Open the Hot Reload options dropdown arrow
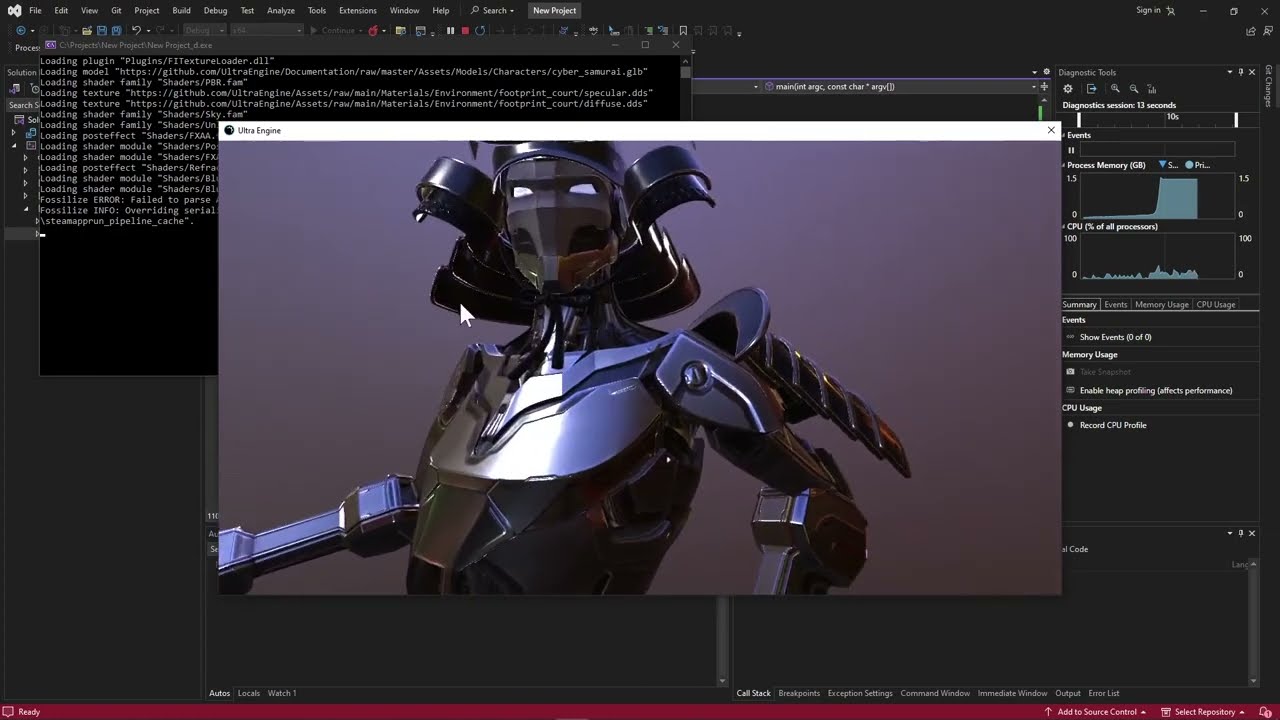The image size is (1280, 720). tap(384, 31)
